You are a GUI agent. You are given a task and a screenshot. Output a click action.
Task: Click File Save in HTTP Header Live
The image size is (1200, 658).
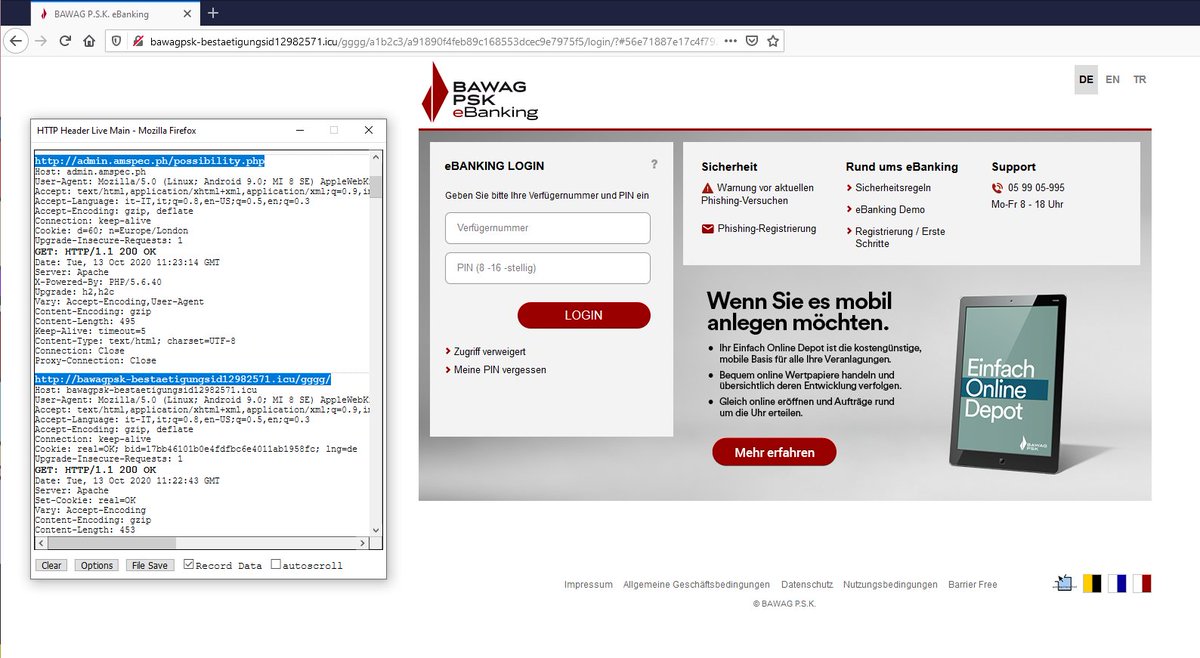click(150, 565)
